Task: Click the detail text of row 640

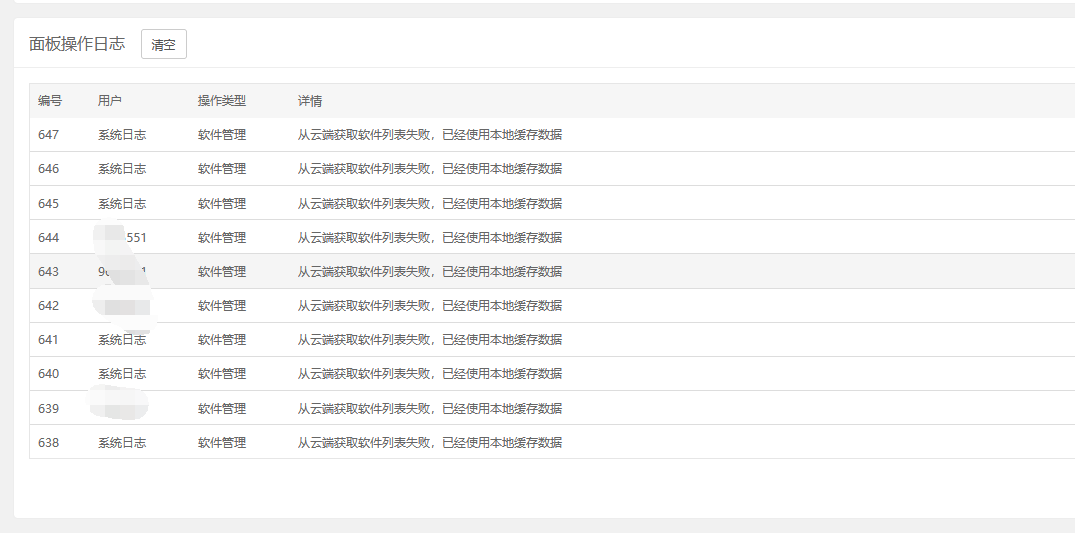Action: coord(430,373)
